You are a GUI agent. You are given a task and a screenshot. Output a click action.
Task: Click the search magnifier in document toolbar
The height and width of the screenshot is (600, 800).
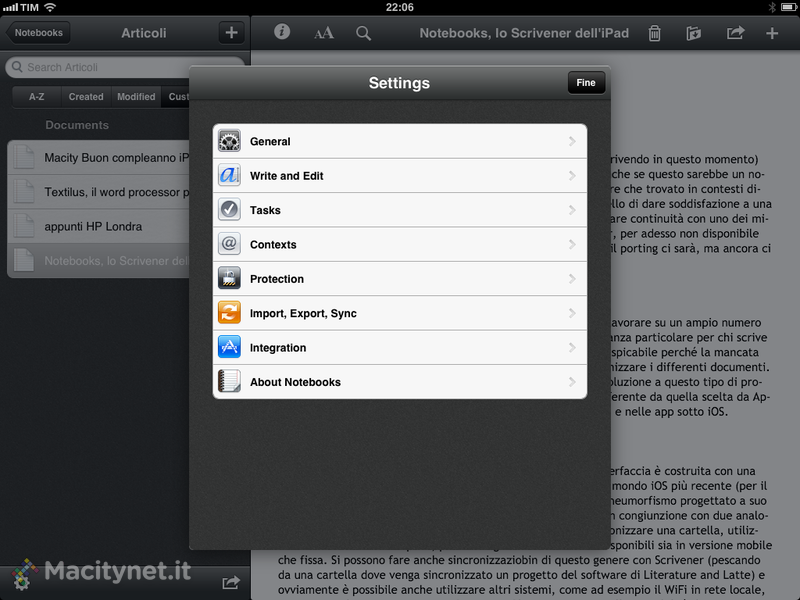[363, 33]
